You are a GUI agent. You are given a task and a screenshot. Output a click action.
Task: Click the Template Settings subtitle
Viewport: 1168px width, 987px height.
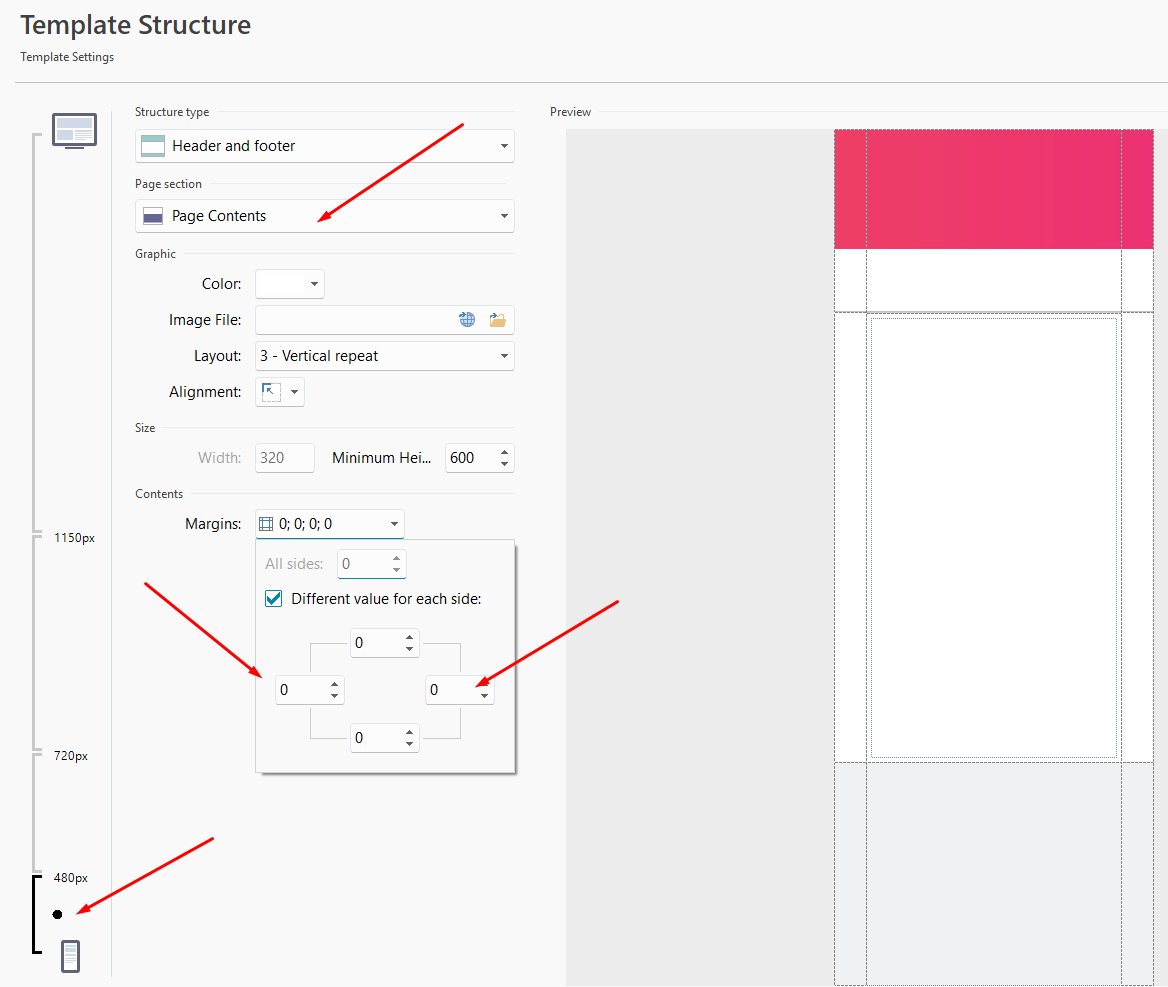[x=67, y=57]
